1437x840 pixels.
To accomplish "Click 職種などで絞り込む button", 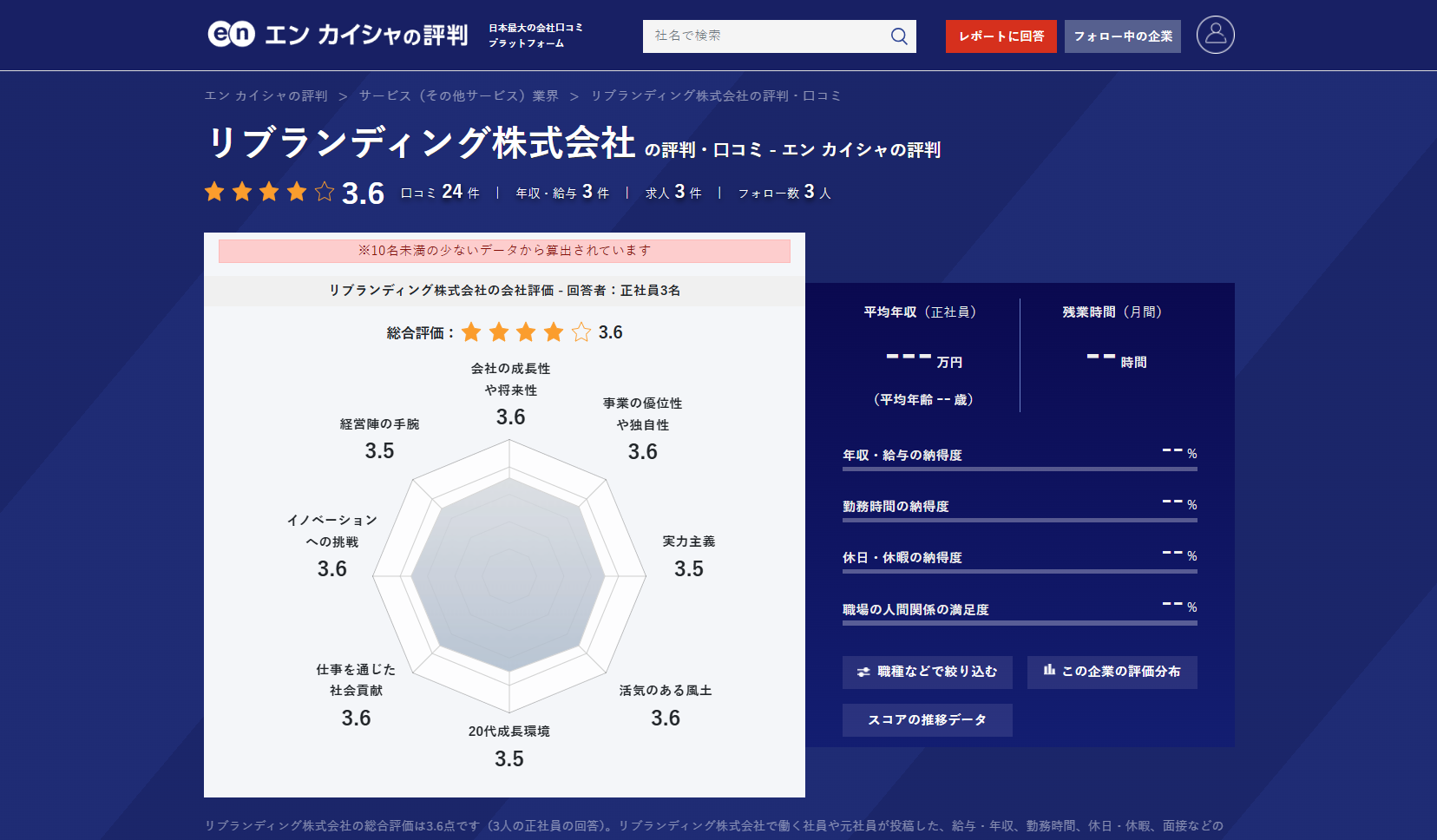I will (x=927, y=672).
